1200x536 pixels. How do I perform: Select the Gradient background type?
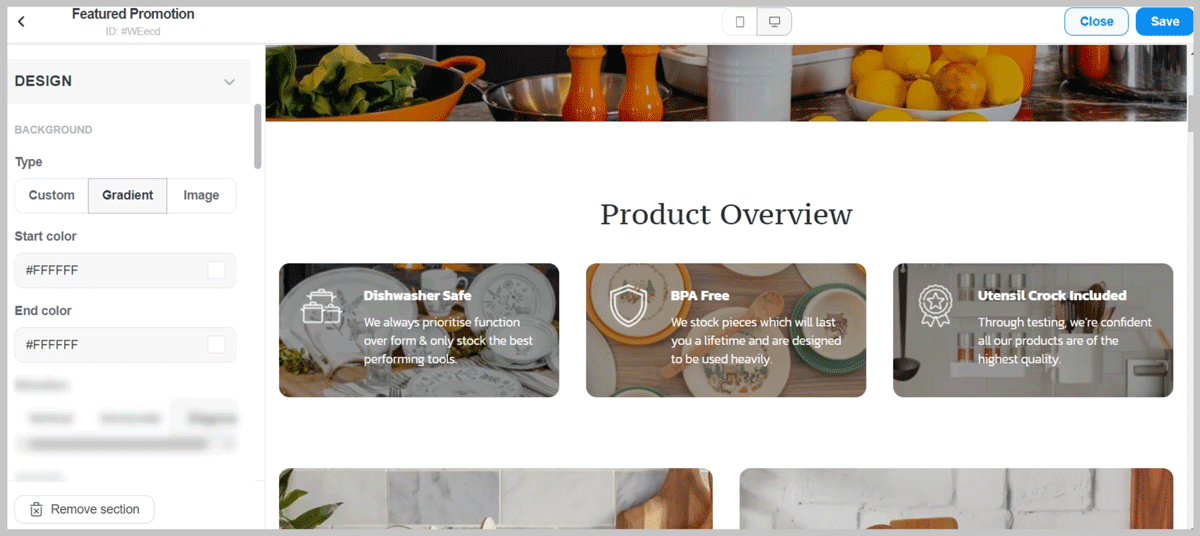(x=128, y=195)
